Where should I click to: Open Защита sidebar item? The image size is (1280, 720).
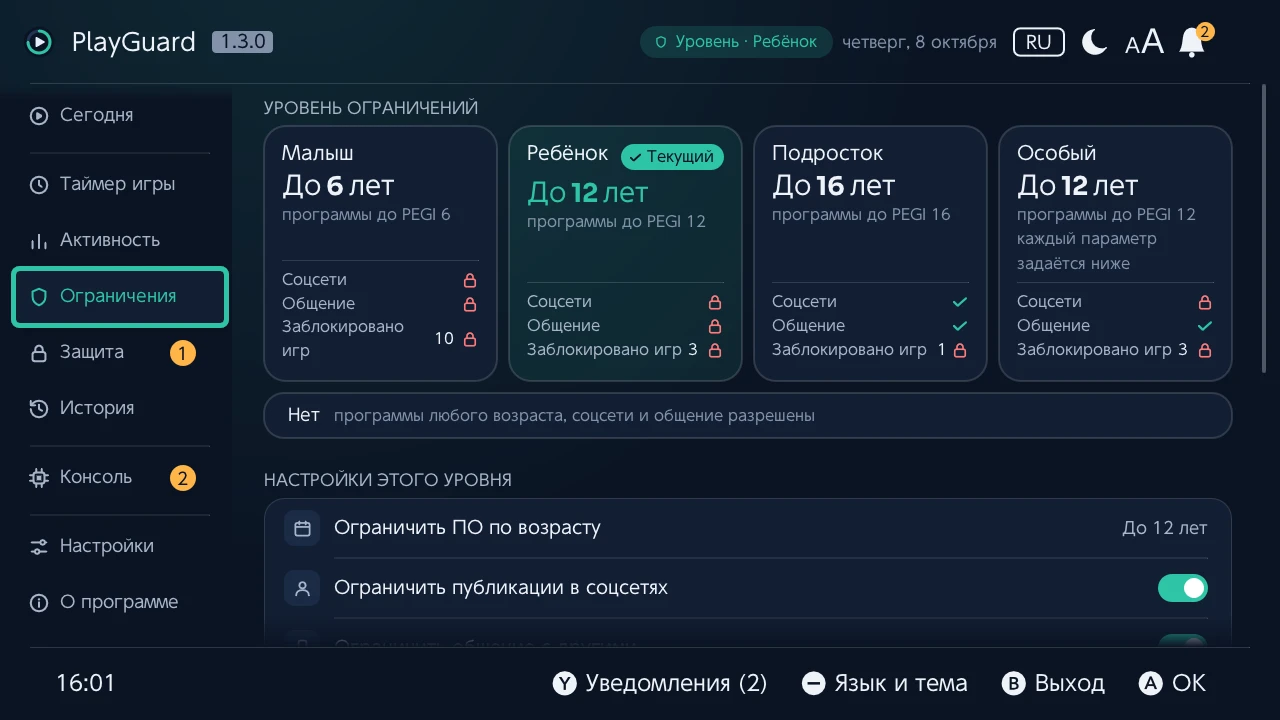point(120,352)
